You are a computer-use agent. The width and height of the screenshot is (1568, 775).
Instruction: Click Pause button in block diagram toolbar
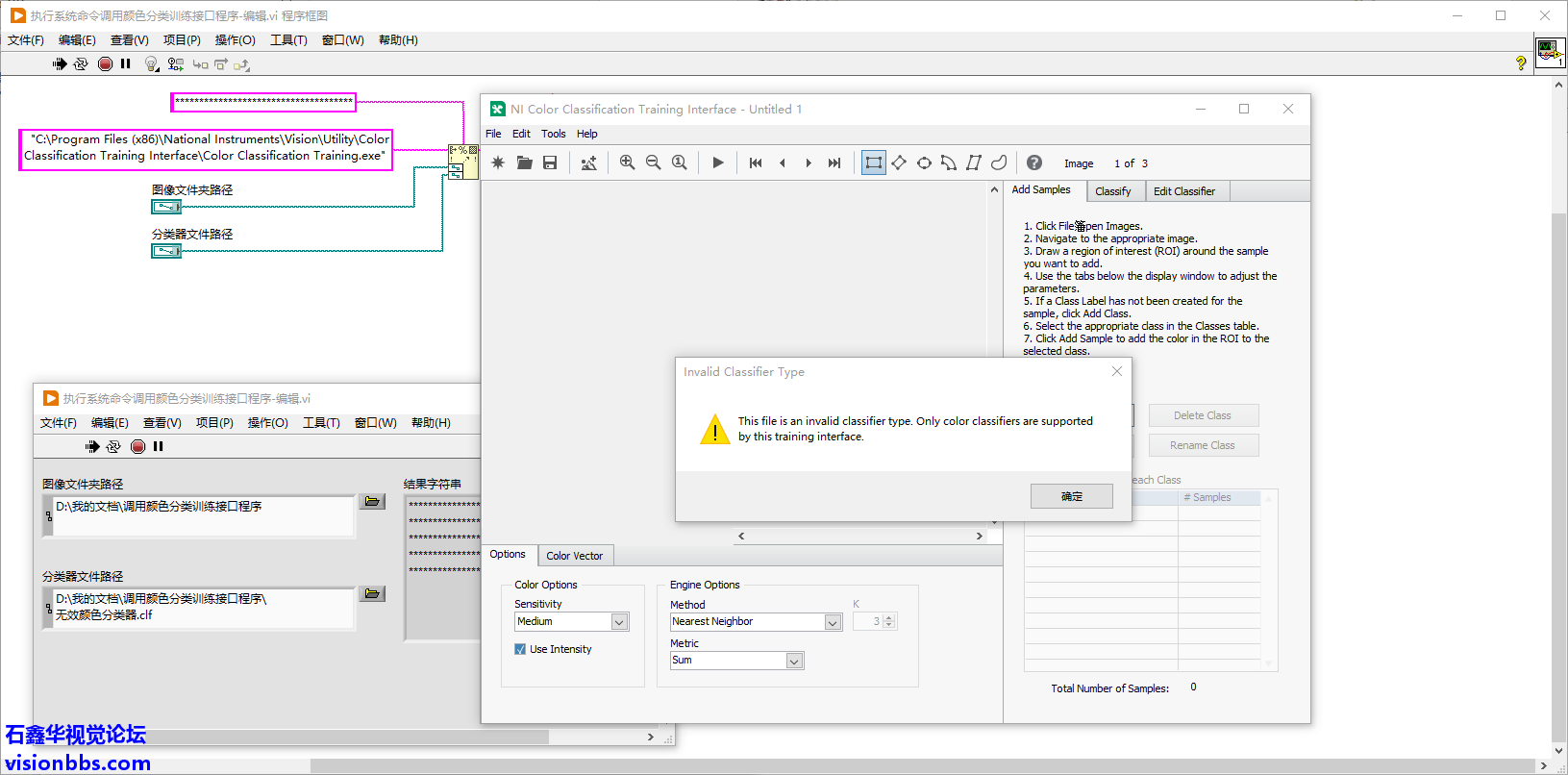pyautogui.click(x=125, y=64)
